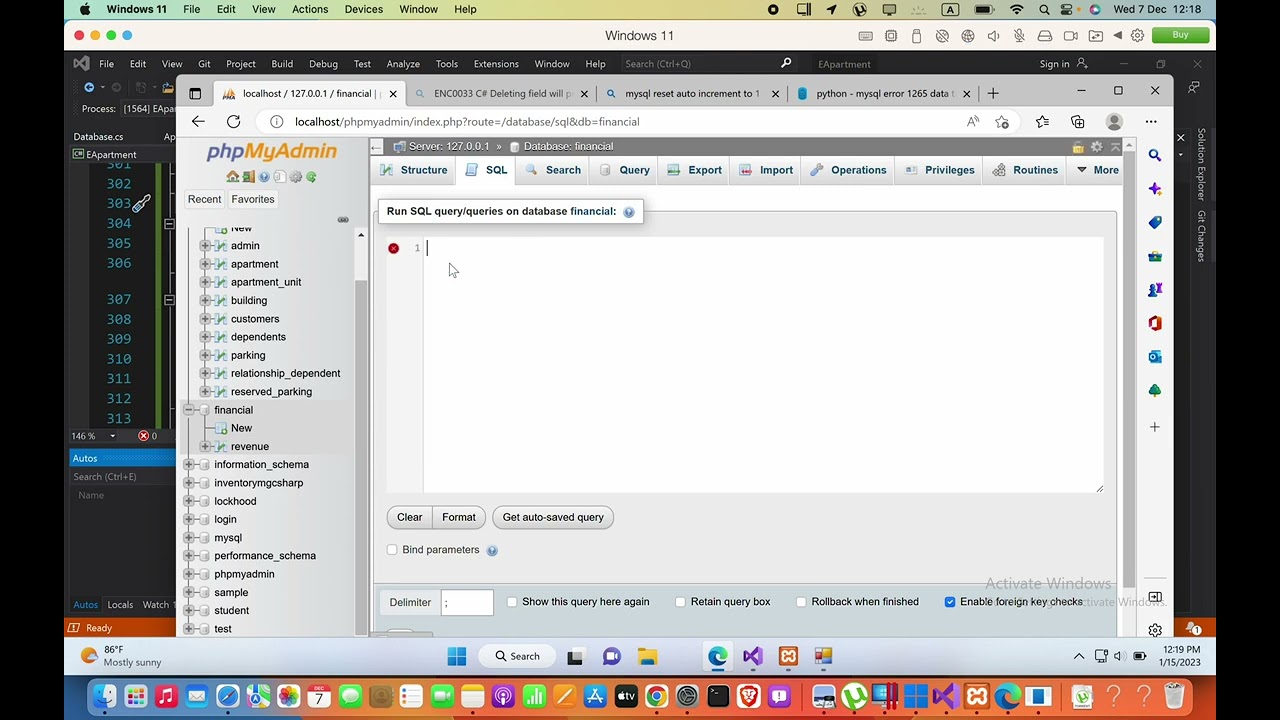Open the Import tab
The height and width of the screenshot is (720, 1280).
[x=766, y=170]
